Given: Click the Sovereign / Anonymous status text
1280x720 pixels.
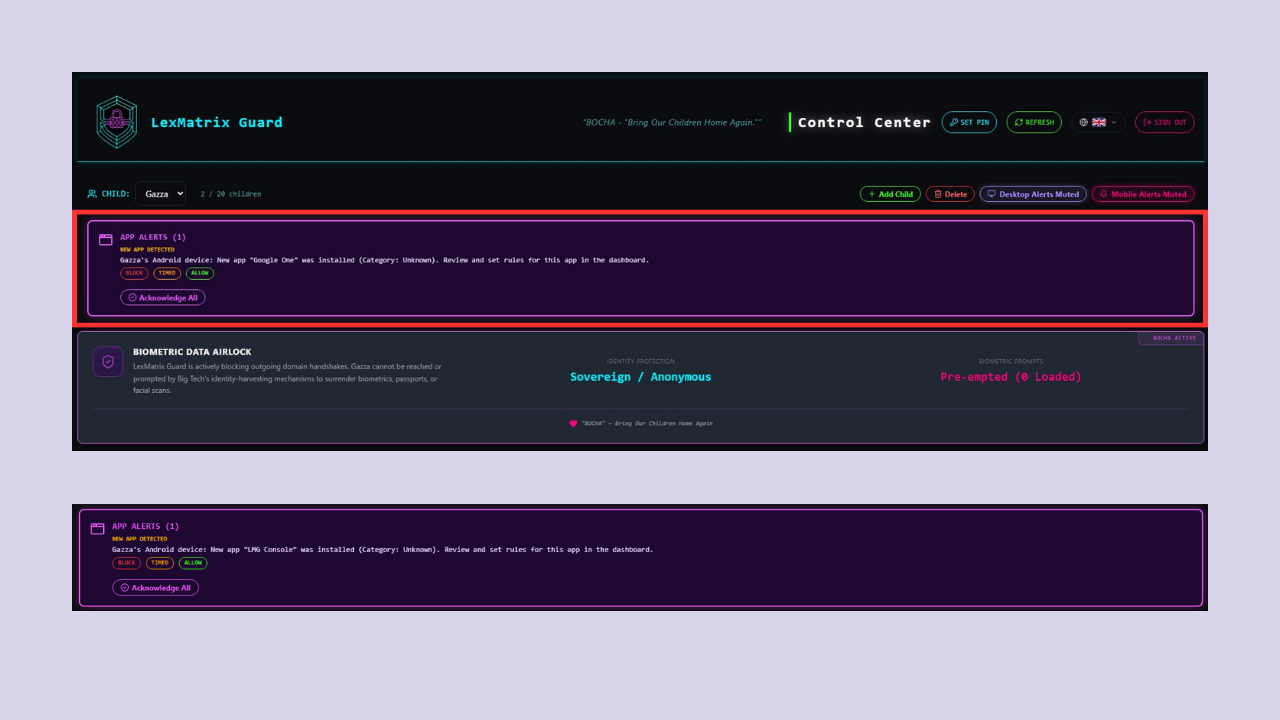Looking at the screenshot, I should point(641,377).
